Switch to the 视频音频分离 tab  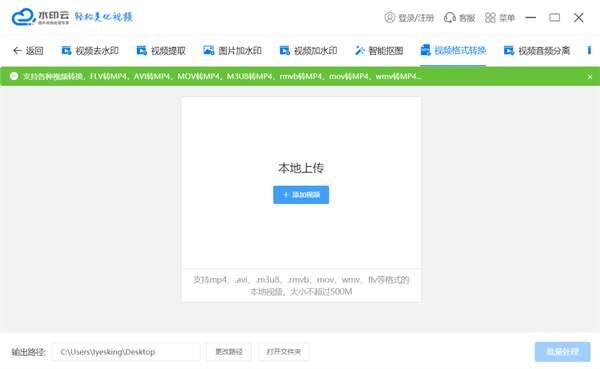pos(537,51)
